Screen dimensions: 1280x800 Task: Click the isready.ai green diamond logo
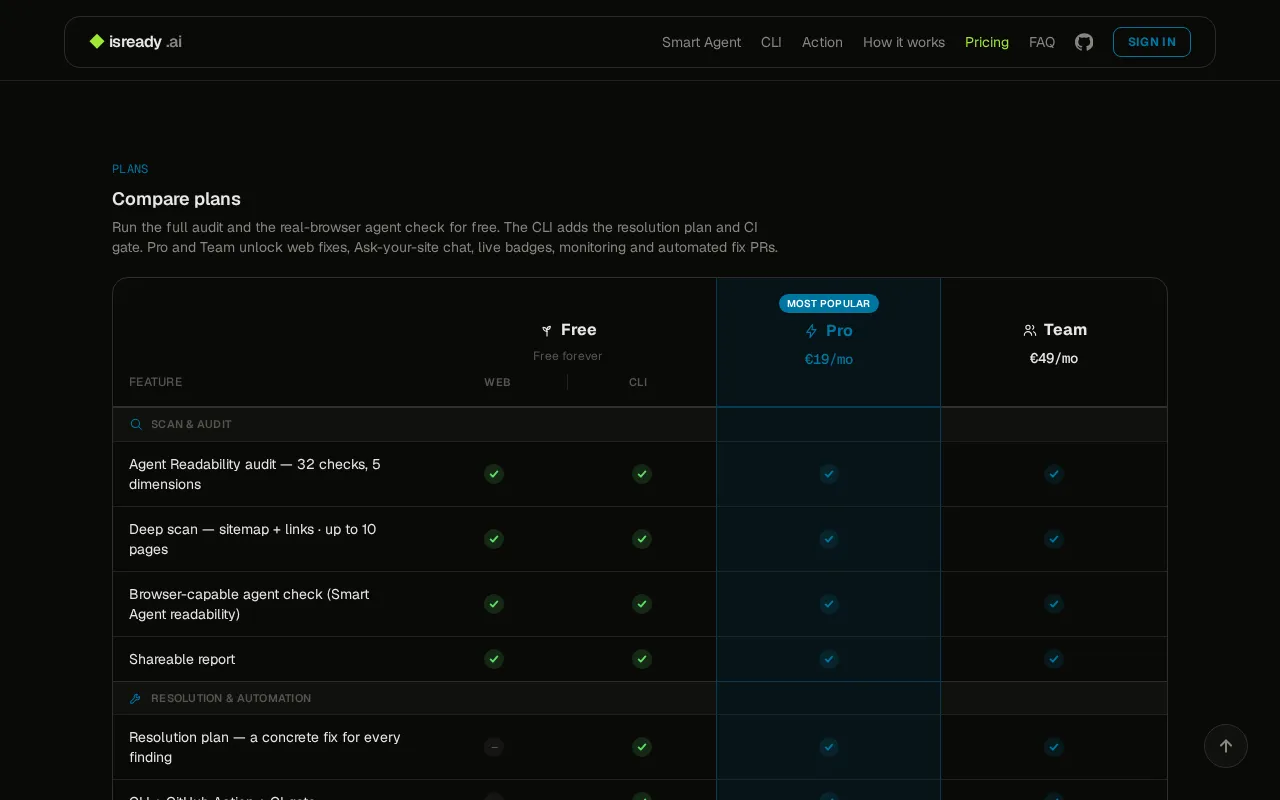coord(97,42)
